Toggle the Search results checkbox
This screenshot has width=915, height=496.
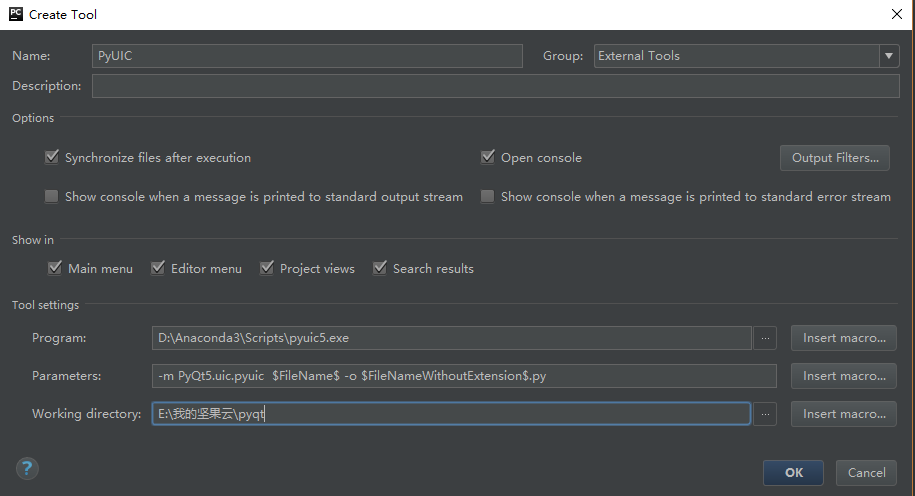pos(380,268)
